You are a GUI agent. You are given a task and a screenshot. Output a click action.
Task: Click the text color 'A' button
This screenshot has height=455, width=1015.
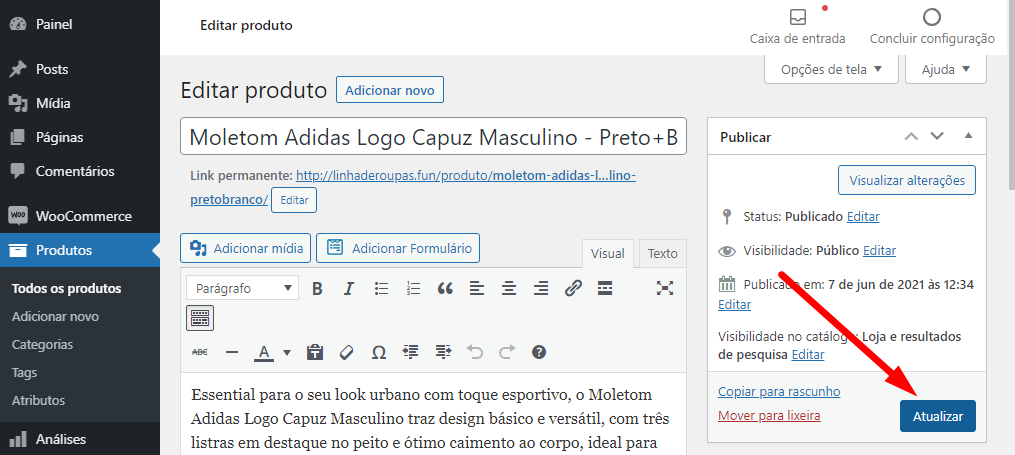coord(263,352)
